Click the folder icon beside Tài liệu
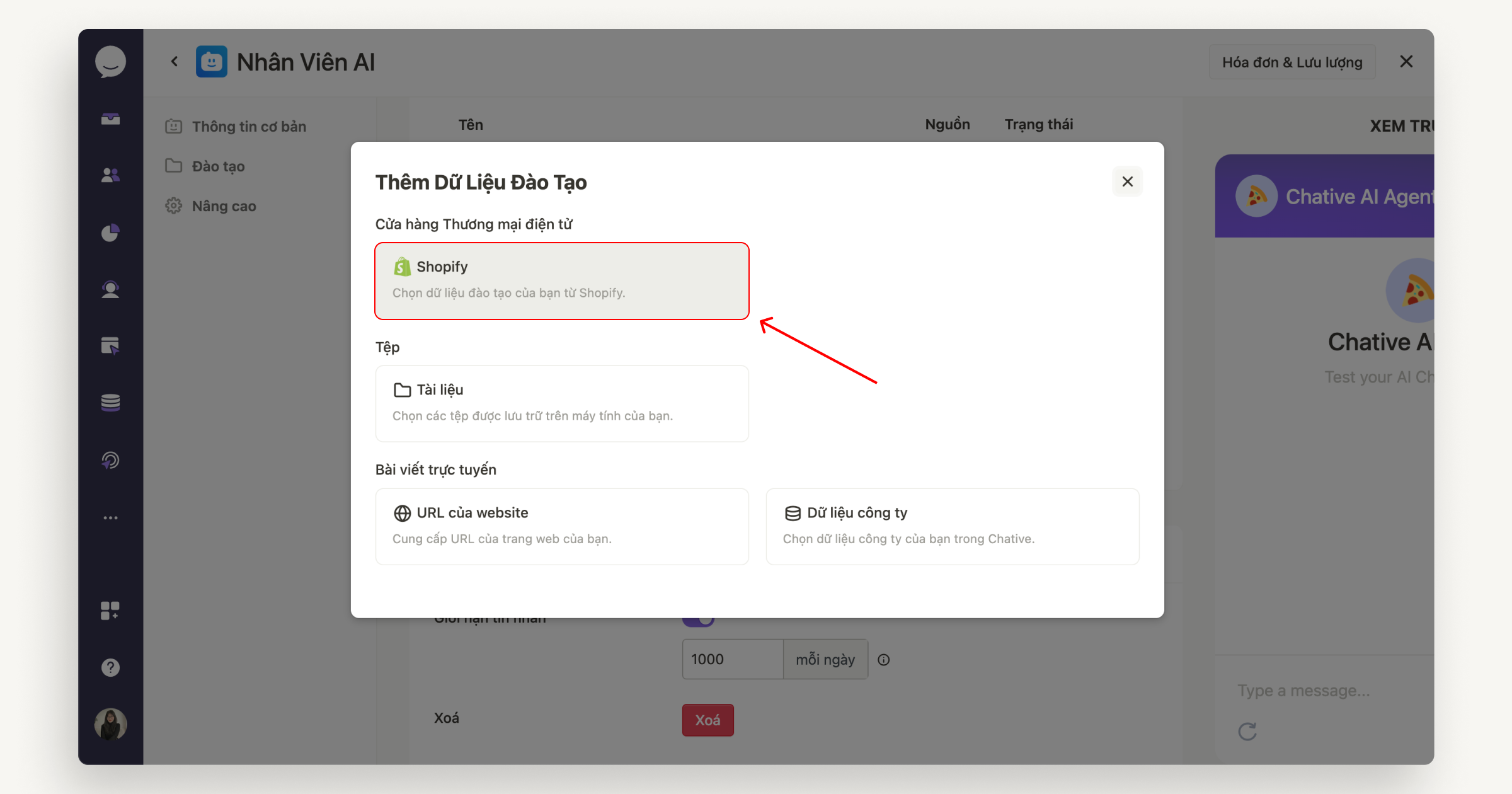 [402, 390]
